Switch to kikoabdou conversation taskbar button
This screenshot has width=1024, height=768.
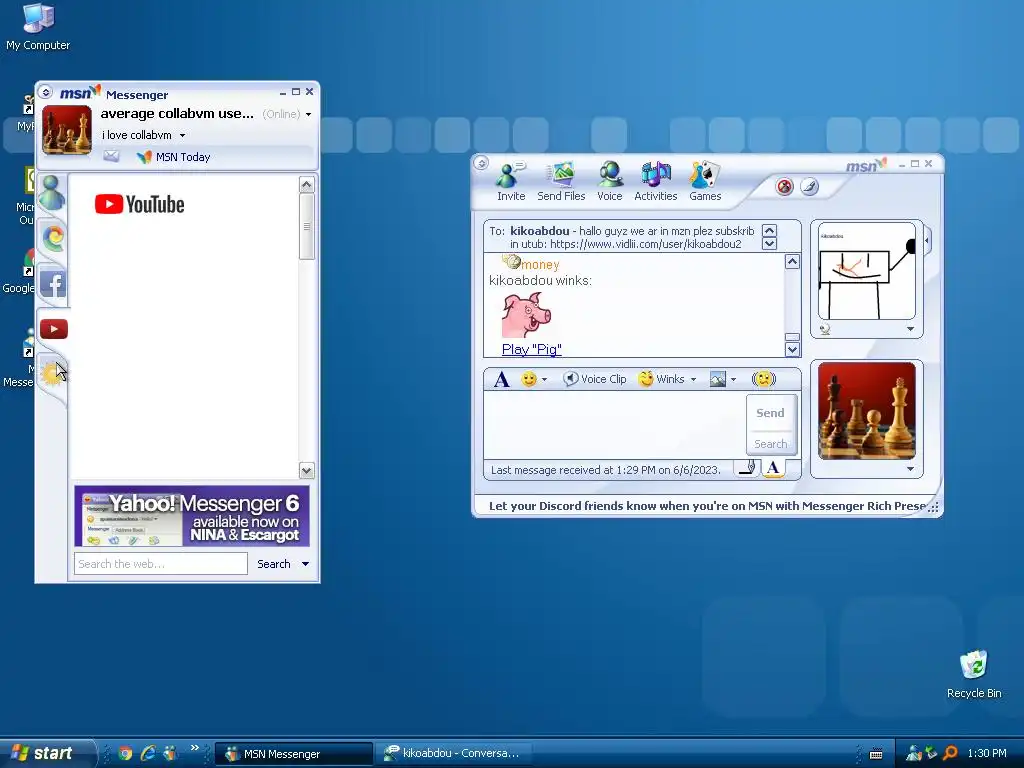(455, 754)
